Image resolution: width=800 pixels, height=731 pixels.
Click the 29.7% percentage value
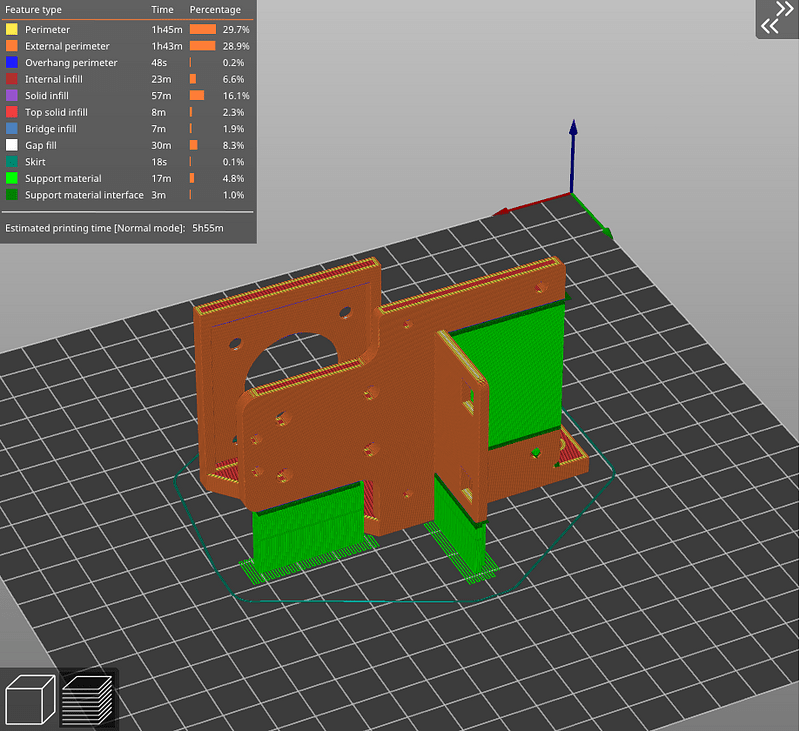tap(236, 30)
